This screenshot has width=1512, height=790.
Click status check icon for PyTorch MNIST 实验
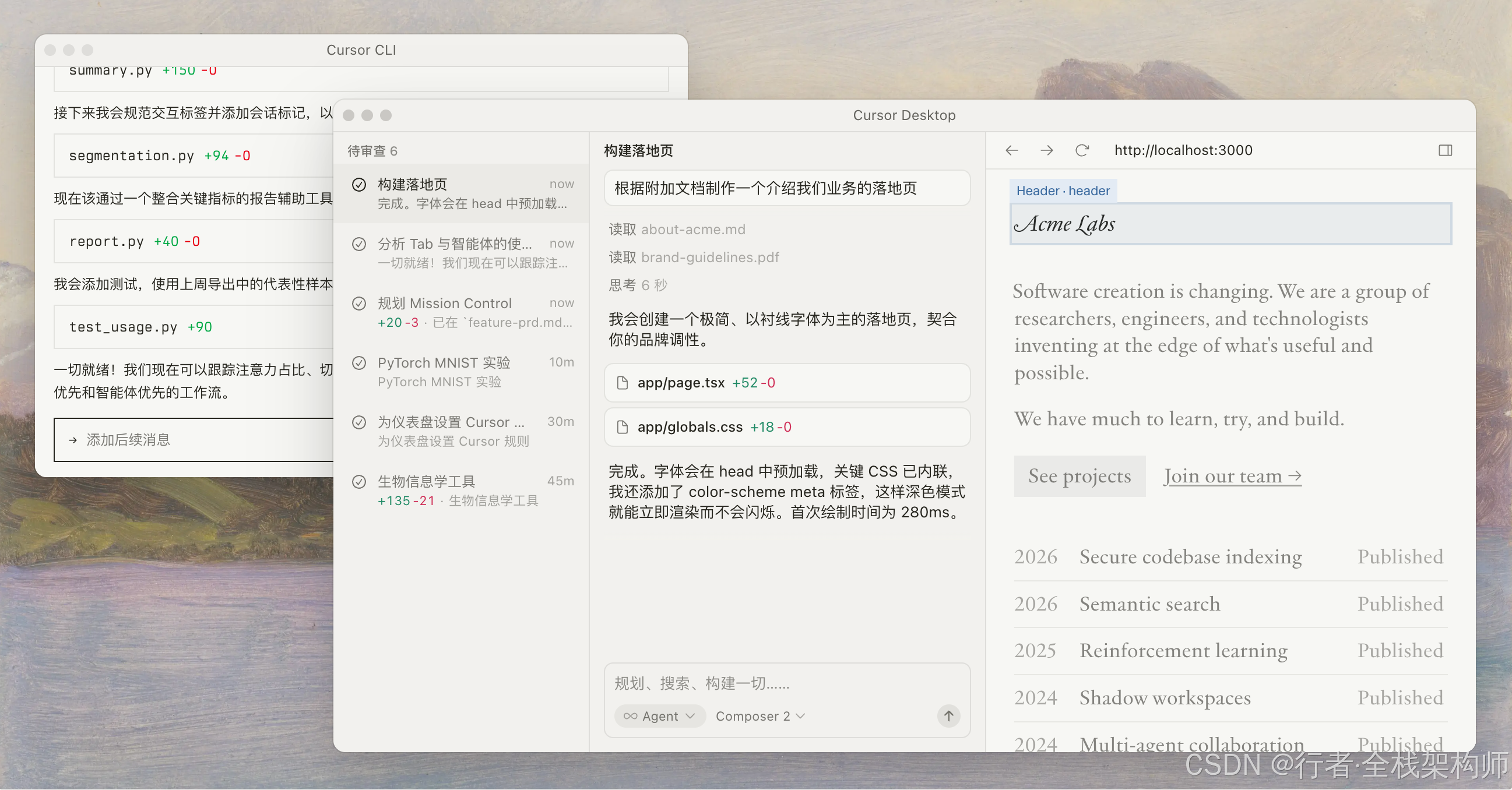tap(359, 363)
